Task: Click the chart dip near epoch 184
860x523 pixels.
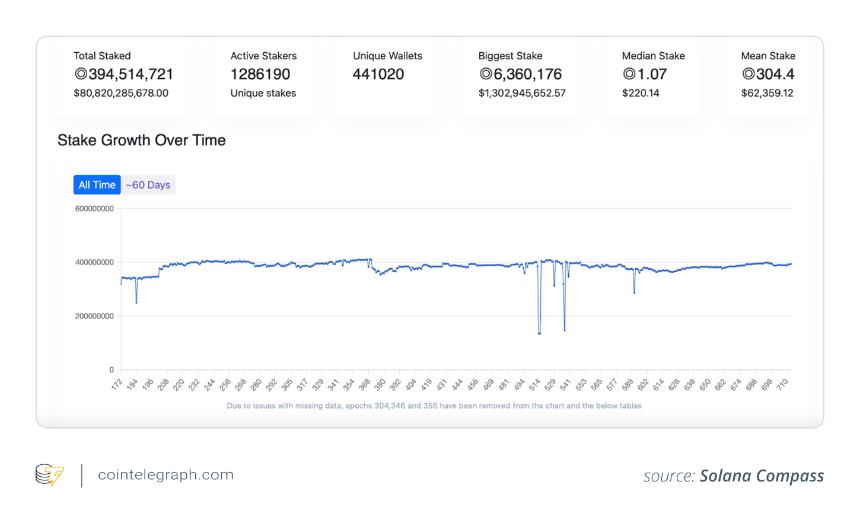Action: click(136, 302)
